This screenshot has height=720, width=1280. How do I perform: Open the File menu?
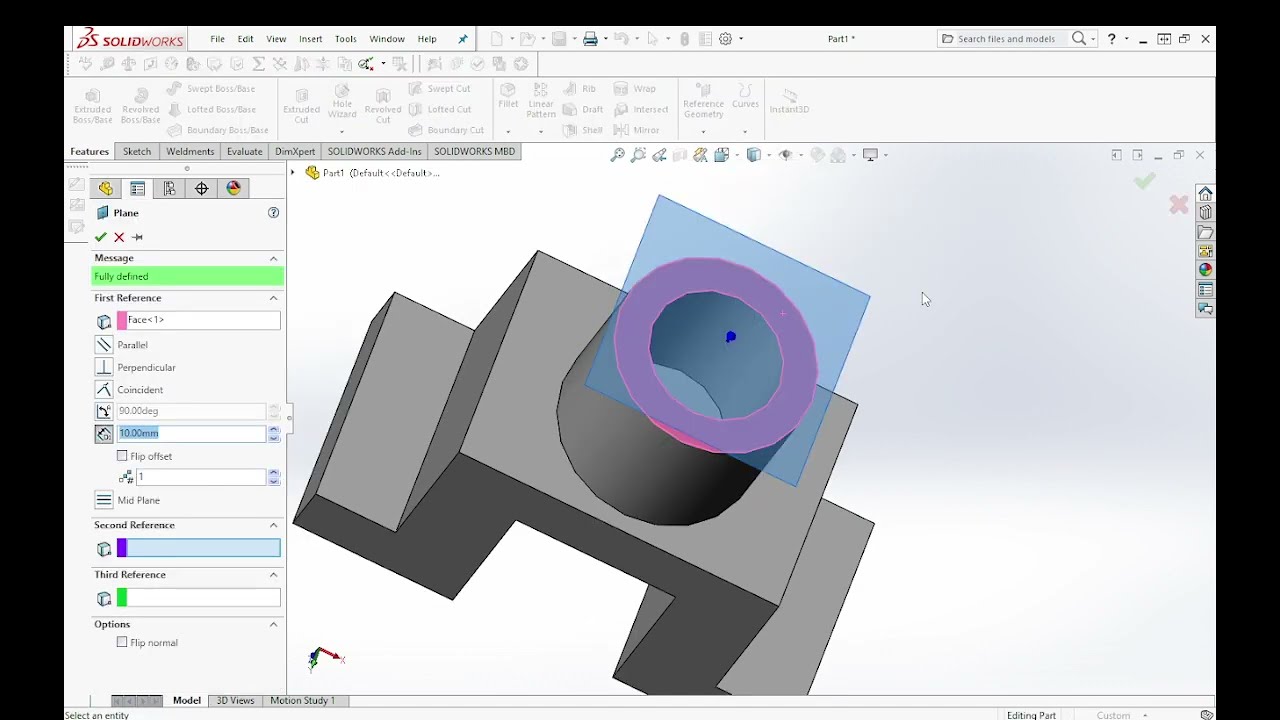tap(217, 39)
